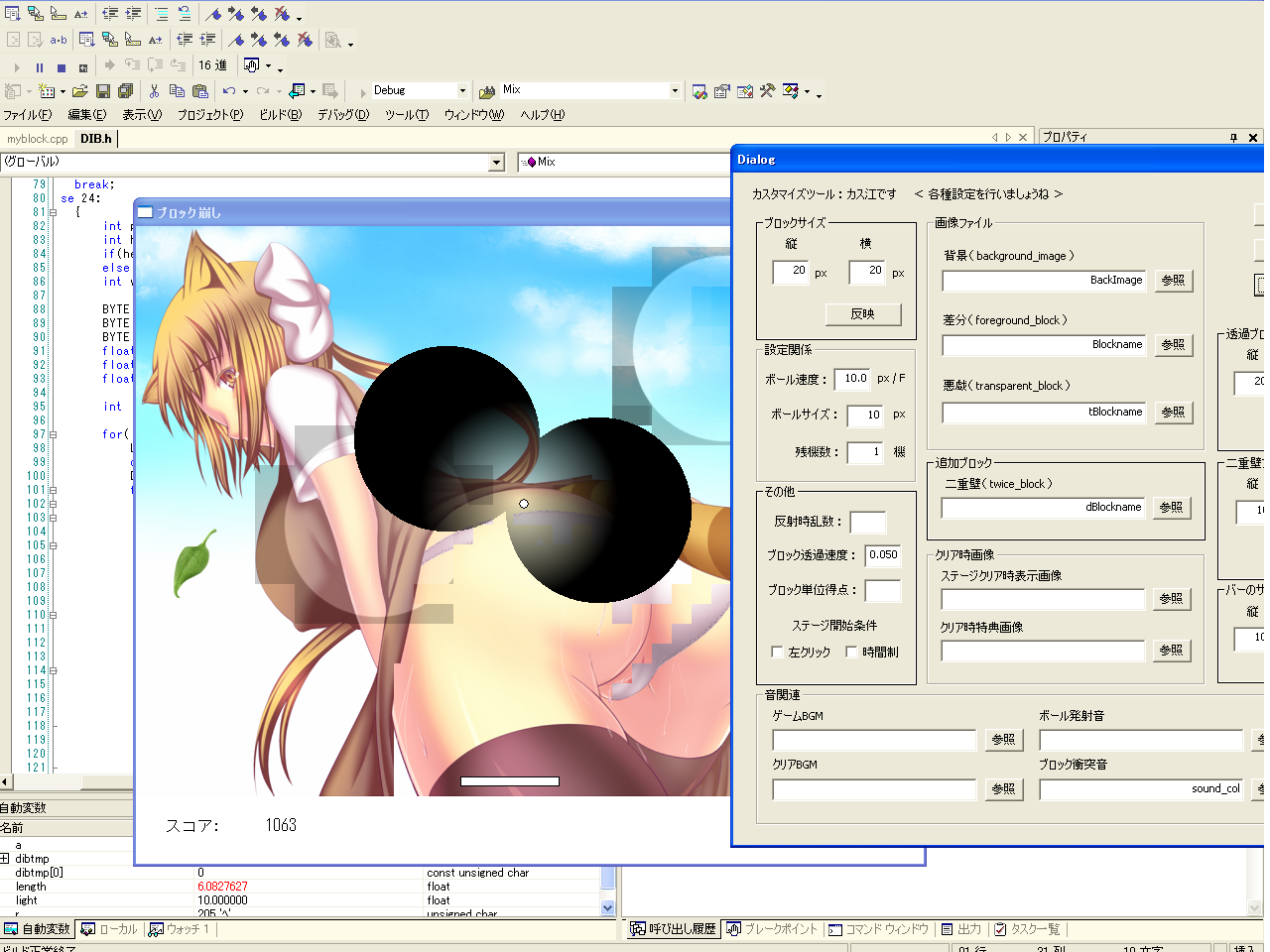
Task: Click the 残機数 input field
Action: (x=865, y=452)
